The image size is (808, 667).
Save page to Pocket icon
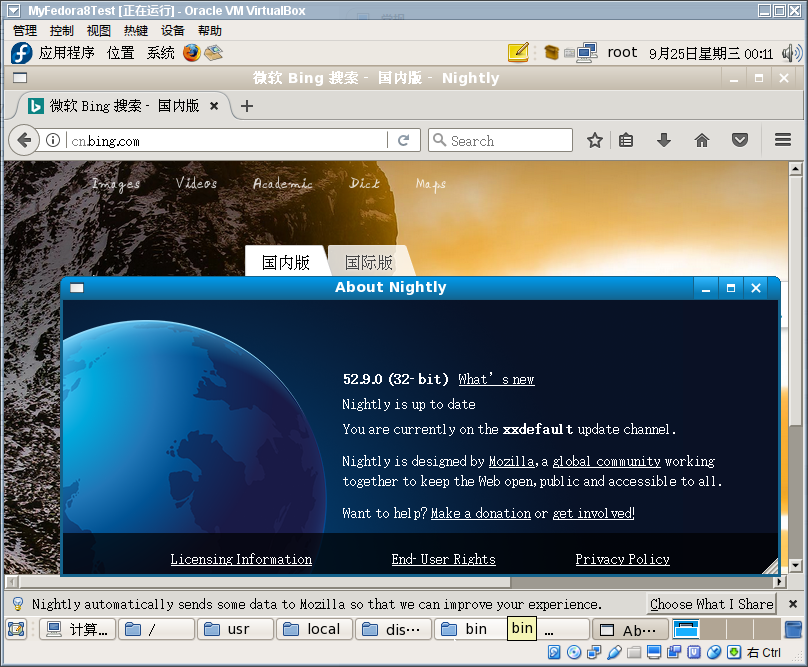tap(740, 140)
